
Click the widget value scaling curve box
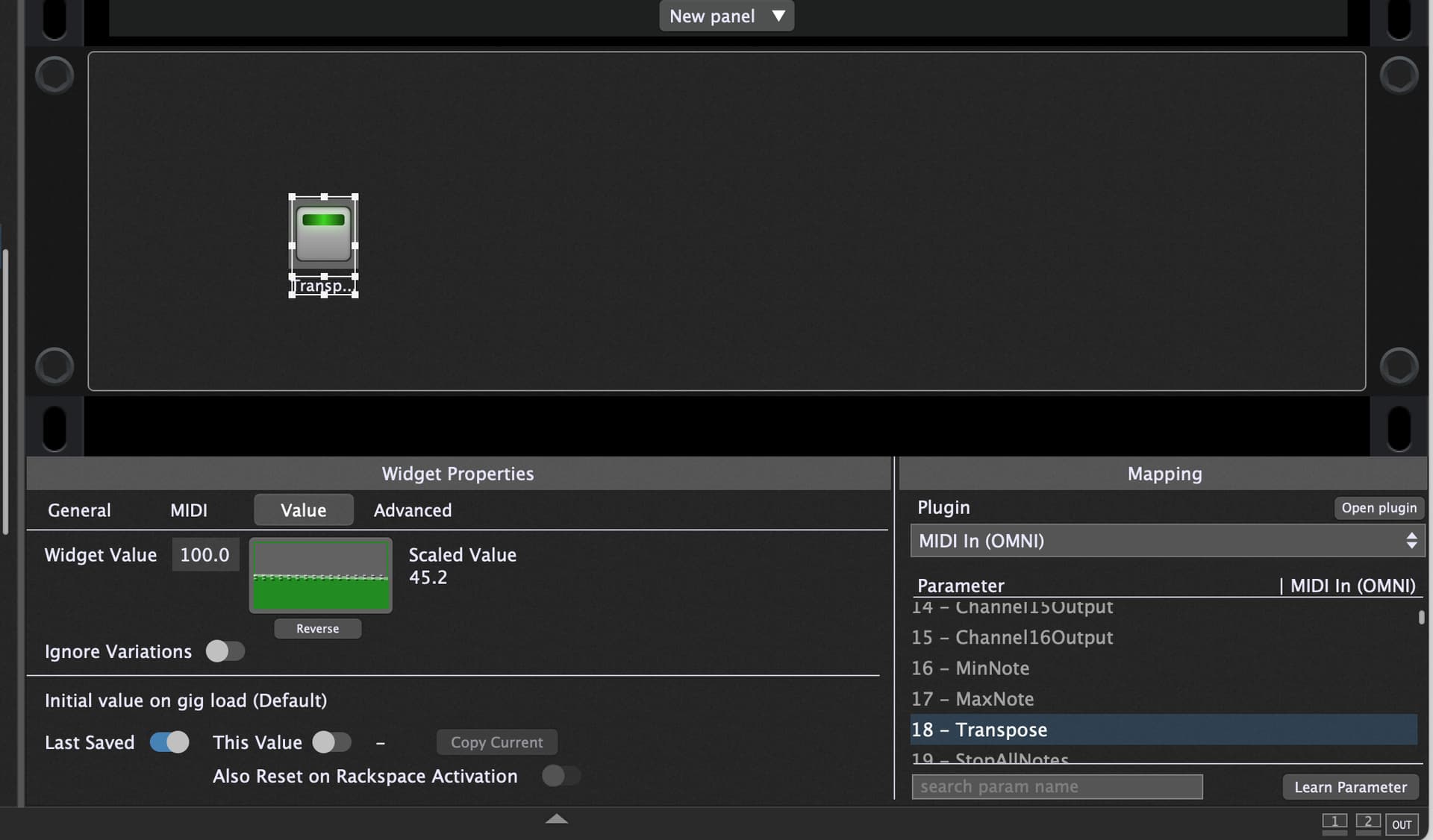point(320,575)
